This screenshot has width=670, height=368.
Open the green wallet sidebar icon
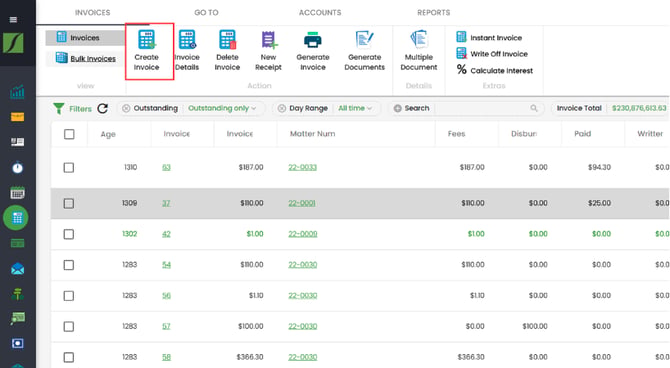18,244
